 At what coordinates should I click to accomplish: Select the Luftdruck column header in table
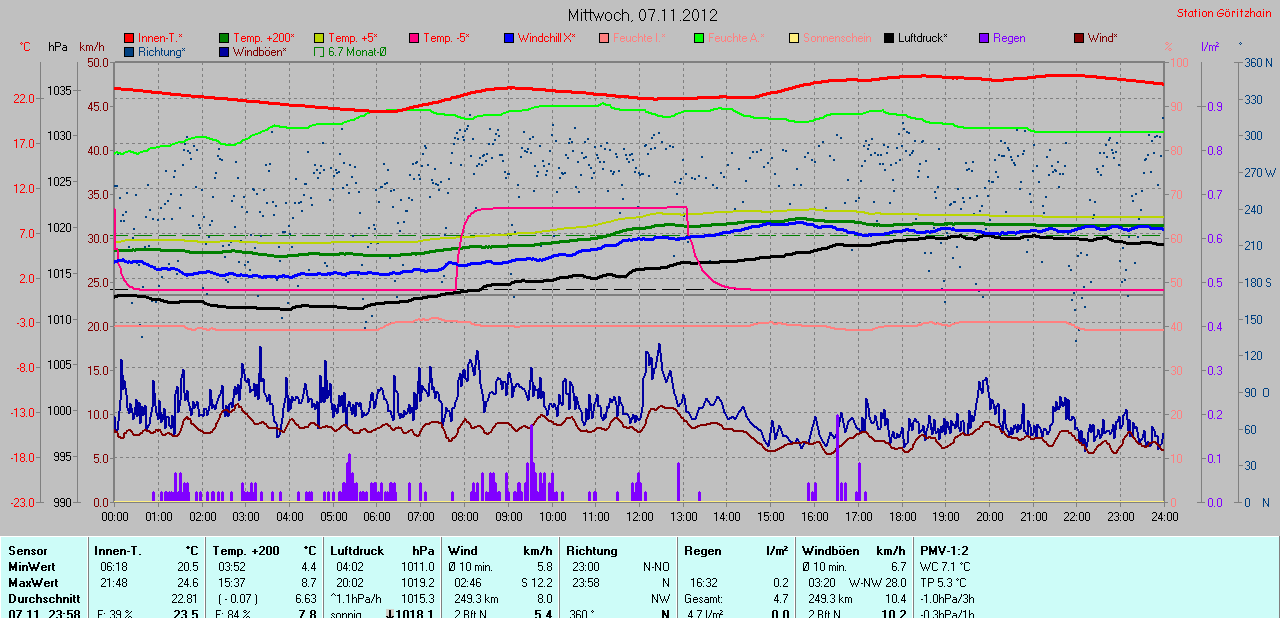(x=355, y=551)
